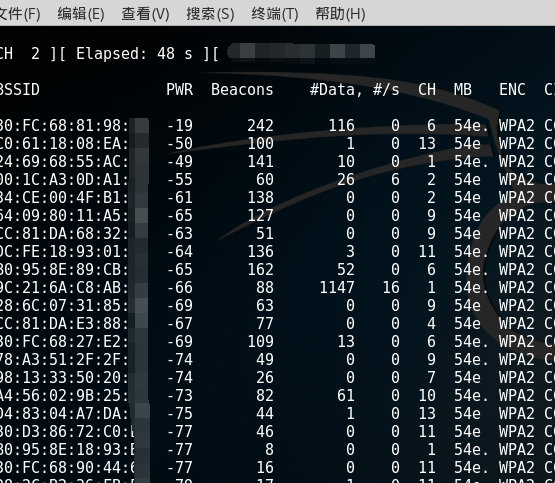This screenshot has height=483, width=555.
Task: Click the -50 PWR value
Action: pyautogui.click(x=180, y=144)
